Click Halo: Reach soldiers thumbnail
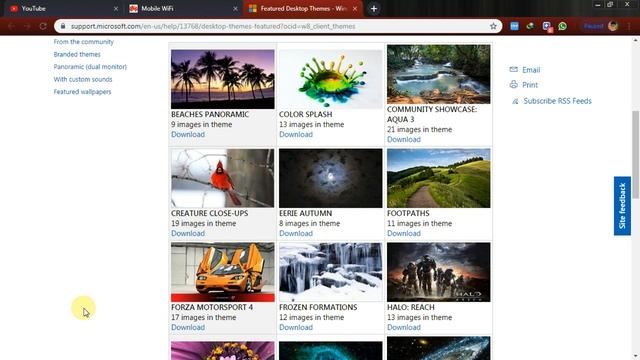 pyautogui.click(x=438, y=272)
